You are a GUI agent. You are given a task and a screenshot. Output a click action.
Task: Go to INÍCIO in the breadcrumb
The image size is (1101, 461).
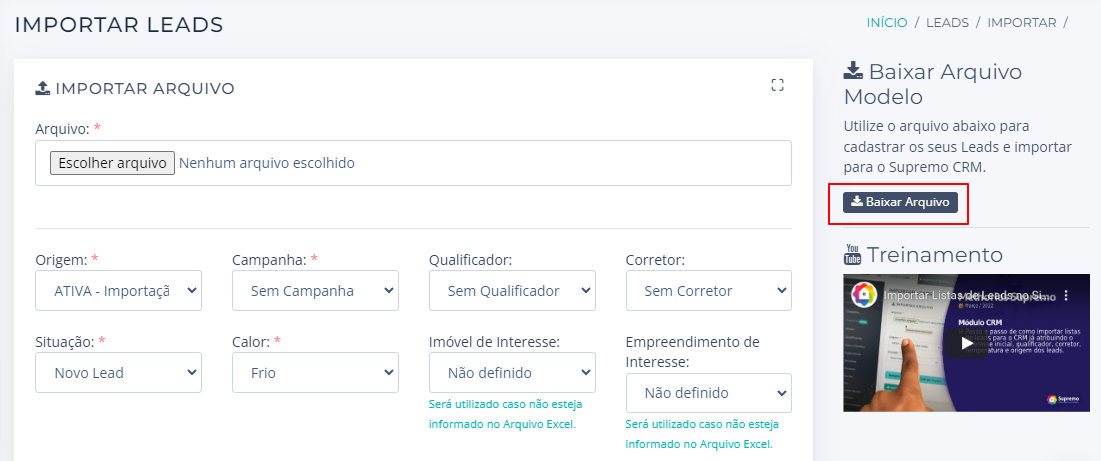[x=887, y=22]
